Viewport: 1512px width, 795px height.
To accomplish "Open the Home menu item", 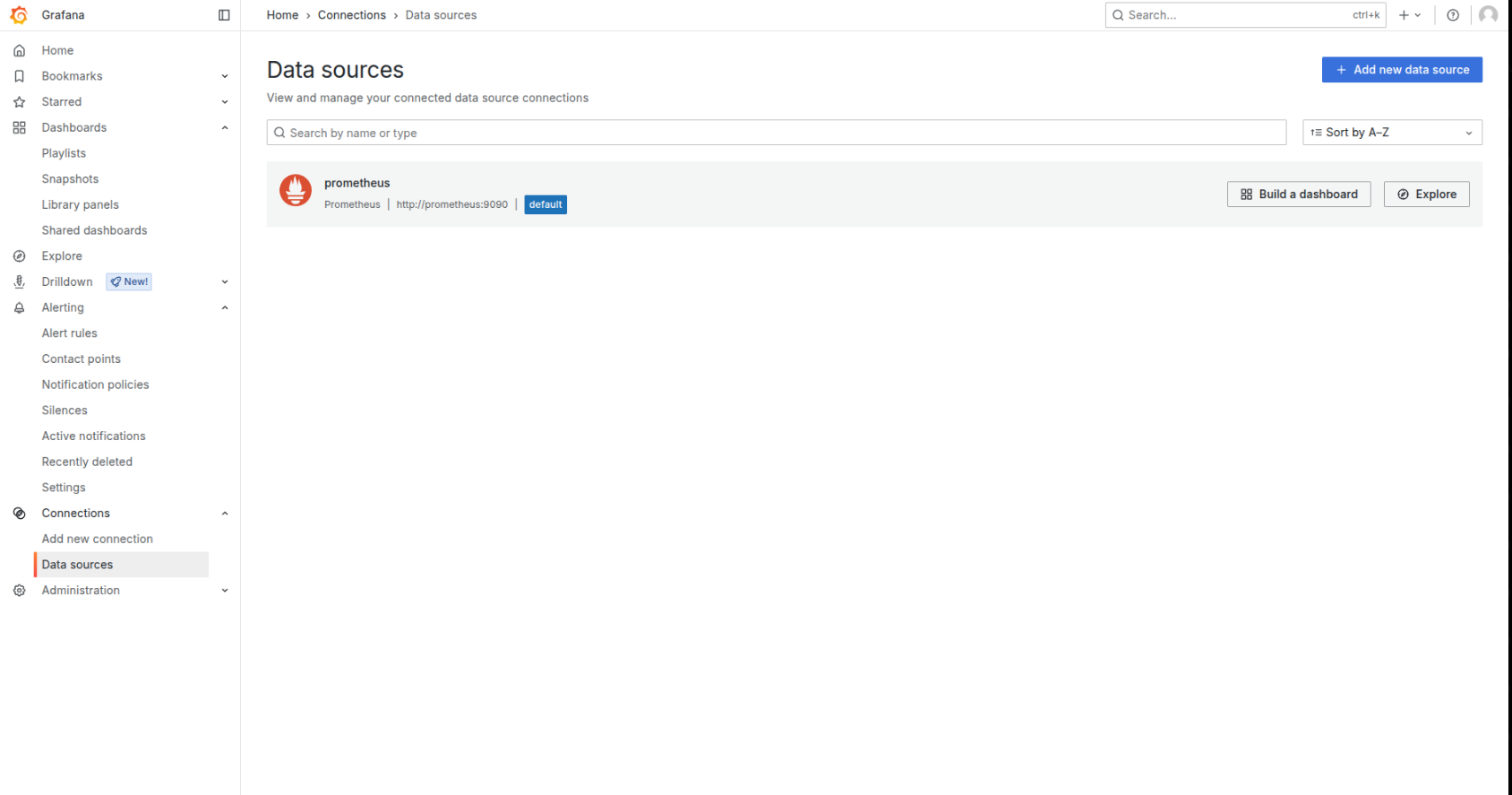I will tap(57, 50).
